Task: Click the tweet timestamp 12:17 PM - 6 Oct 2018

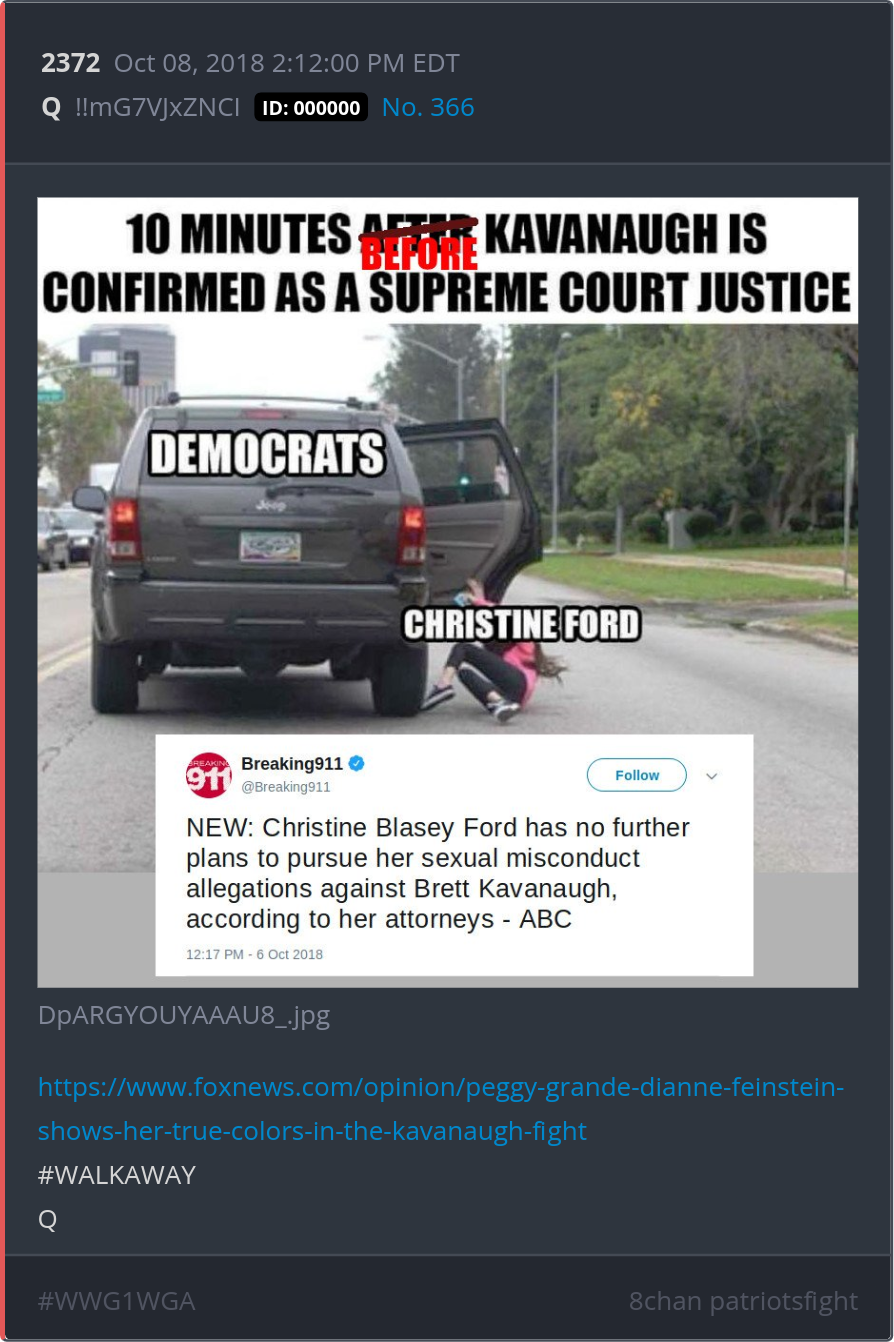Action: pos(255,954)
